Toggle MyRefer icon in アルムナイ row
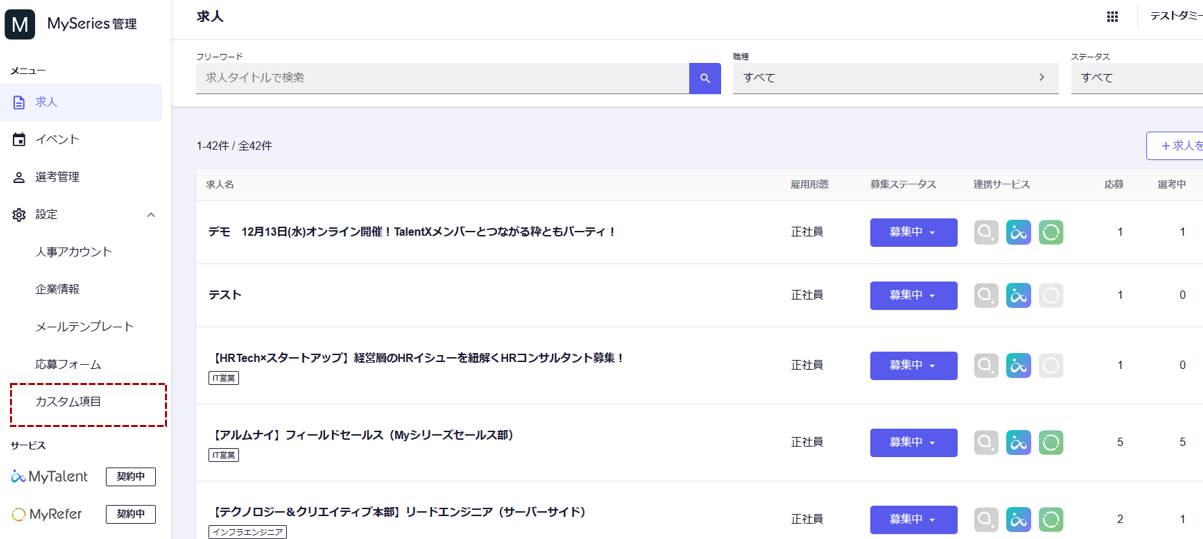 (1050, 442)
